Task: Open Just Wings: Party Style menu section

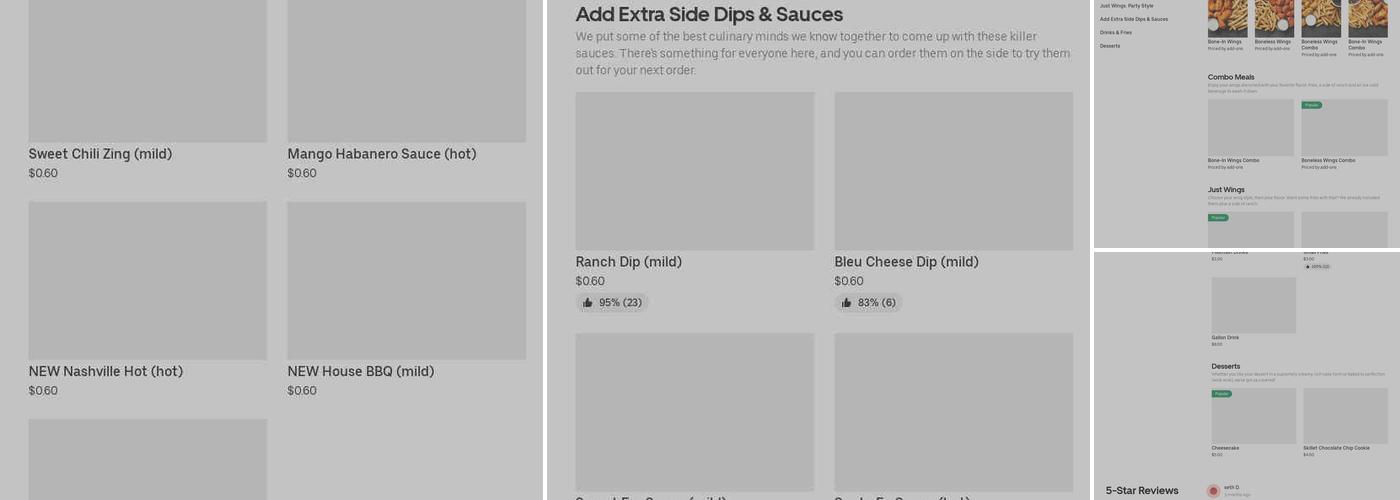Action: [x=1126, y=6]
